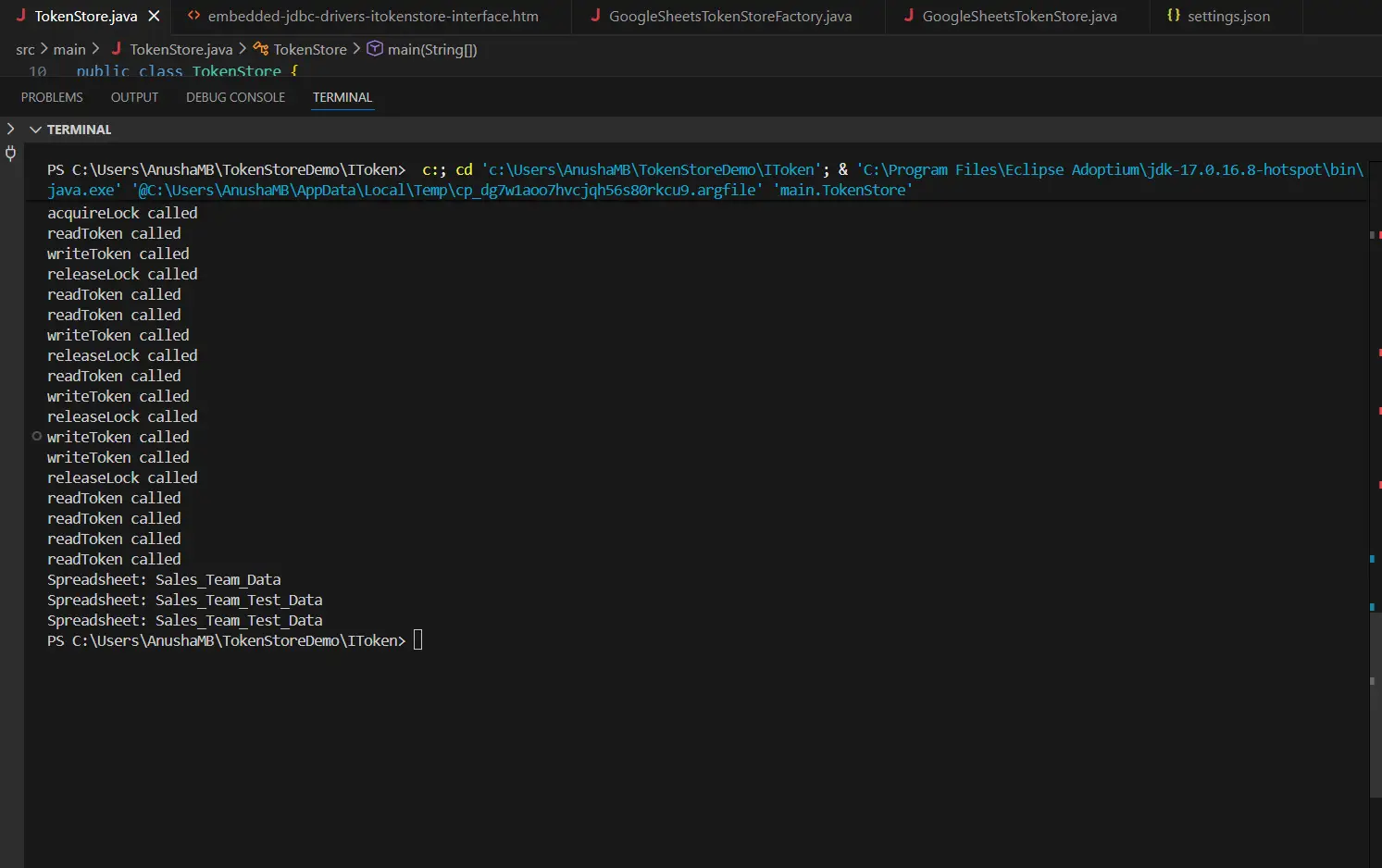Click the main method cube icon in breadcrumbs

[375, 49]
